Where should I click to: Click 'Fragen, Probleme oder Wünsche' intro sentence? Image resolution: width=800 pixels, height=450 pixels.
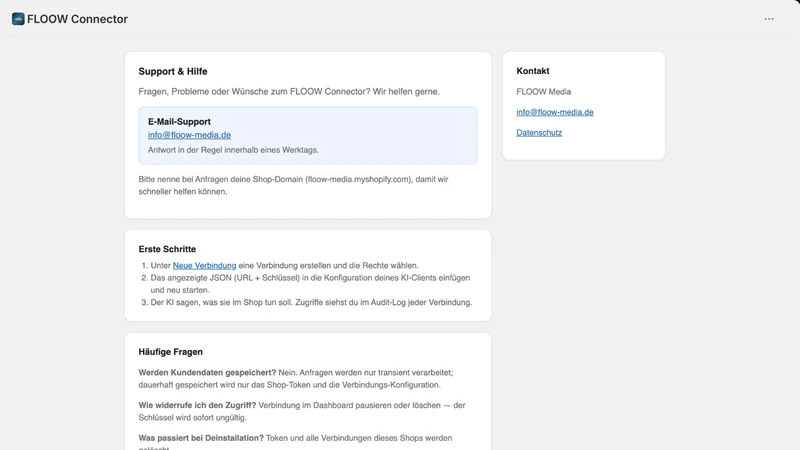coord(289,92)
